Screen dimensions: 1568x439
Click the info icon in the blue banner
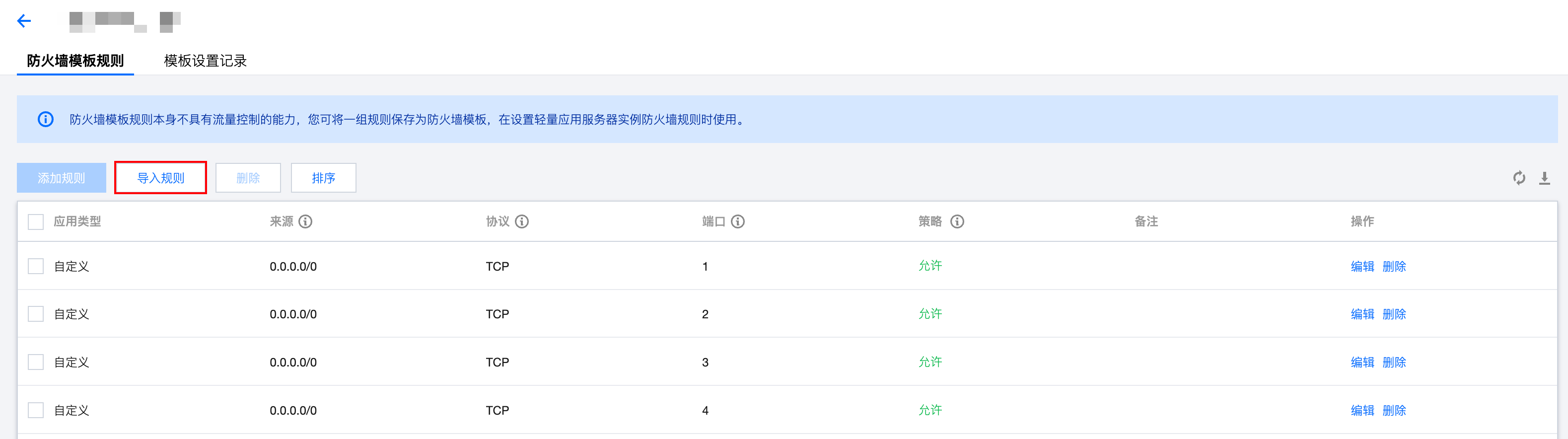46,119
